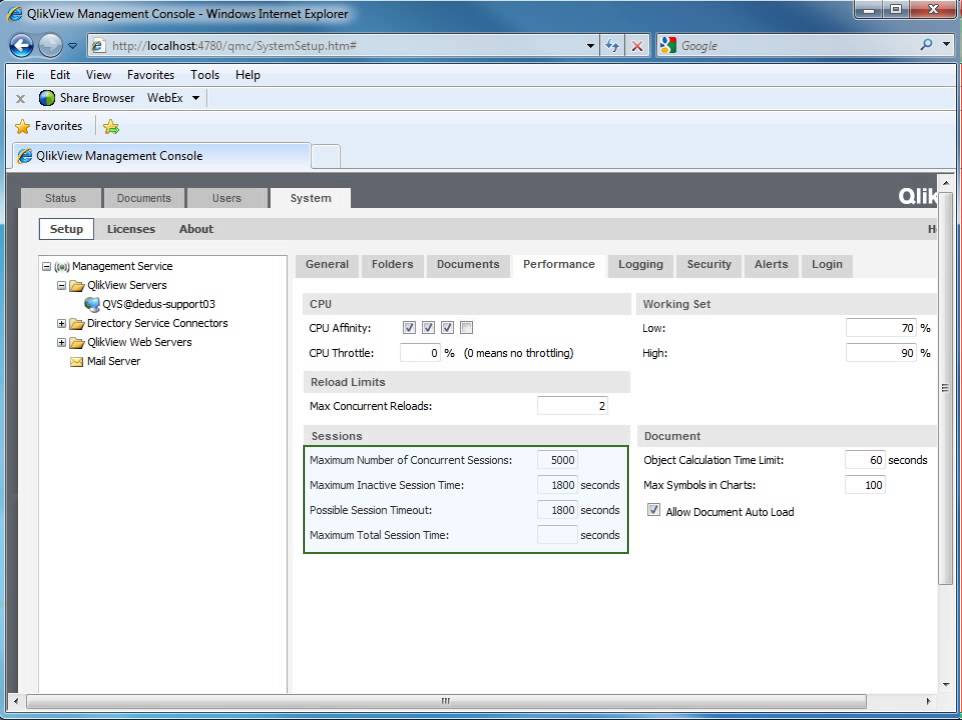Open the Security settings tab
The height and width of the screenshot is (720, 962).
pyautogui.click(x=709, y=264)
